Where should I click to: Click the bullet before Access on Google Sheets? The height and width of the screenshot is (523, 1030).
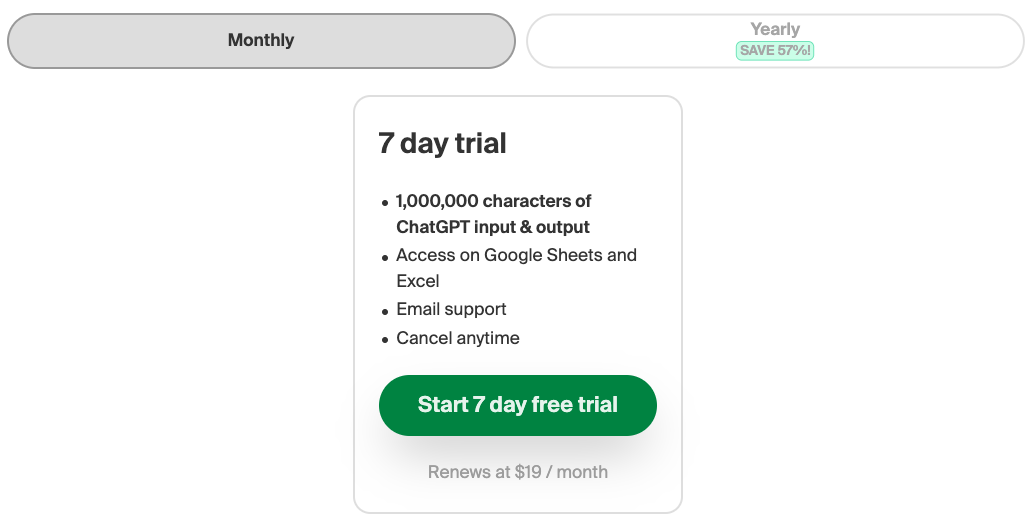385,258
